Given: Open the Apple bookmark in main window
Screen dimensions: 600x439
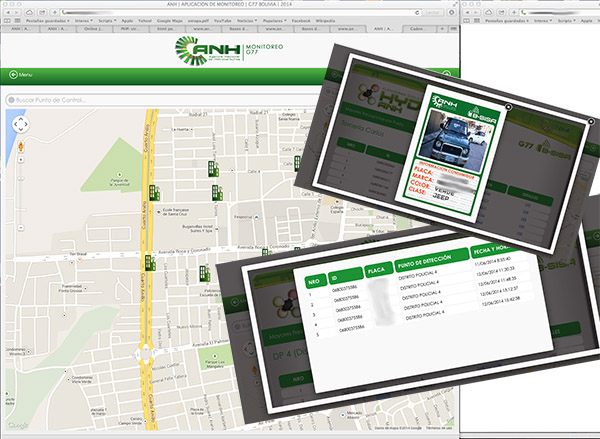Looking at the screenshot, I should (127, 21).
